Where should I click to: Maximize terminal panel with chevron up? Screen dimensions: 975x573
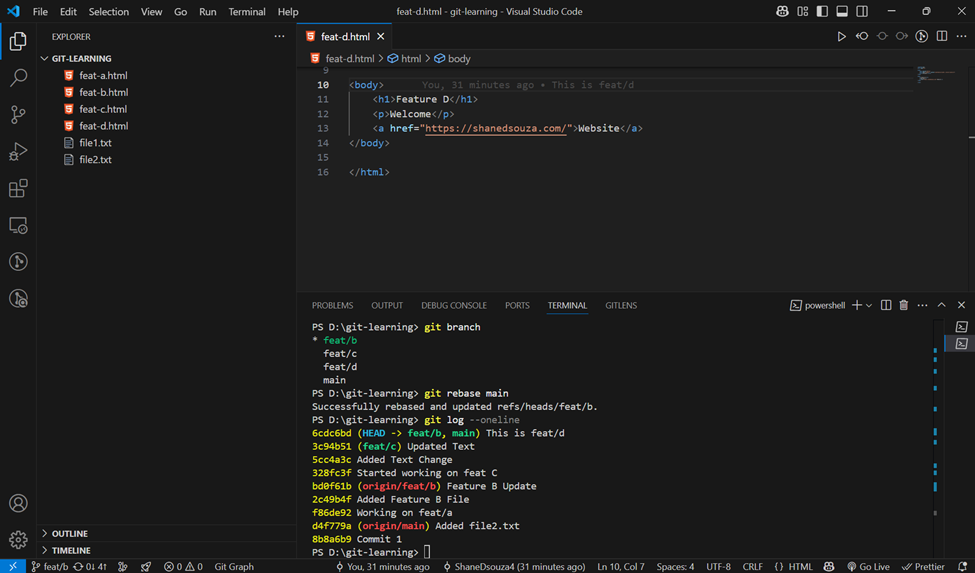941,305
